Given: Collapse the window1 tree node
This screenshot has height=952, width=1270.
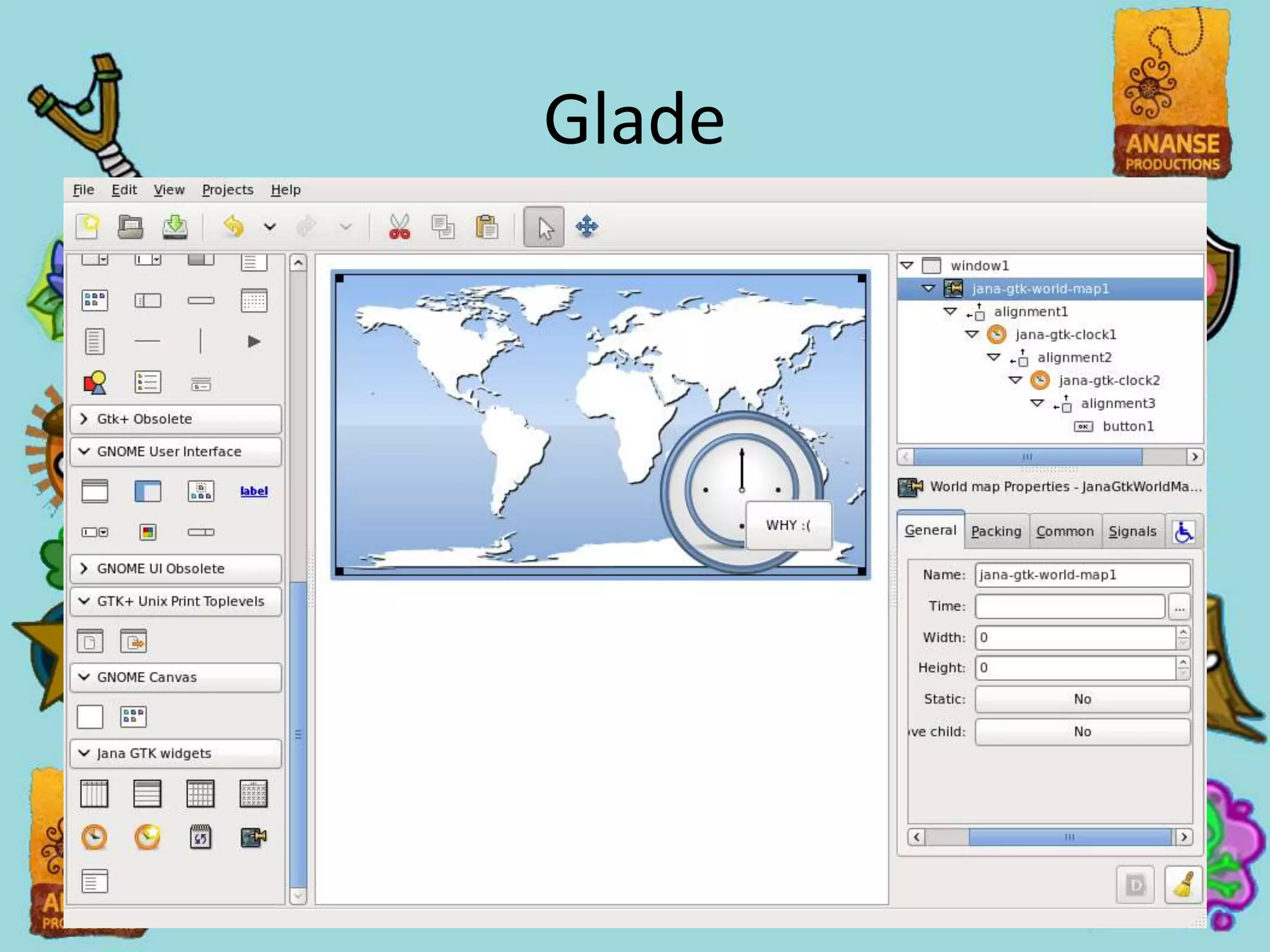Looking at the screenshot, I should (x=907, y=265).
